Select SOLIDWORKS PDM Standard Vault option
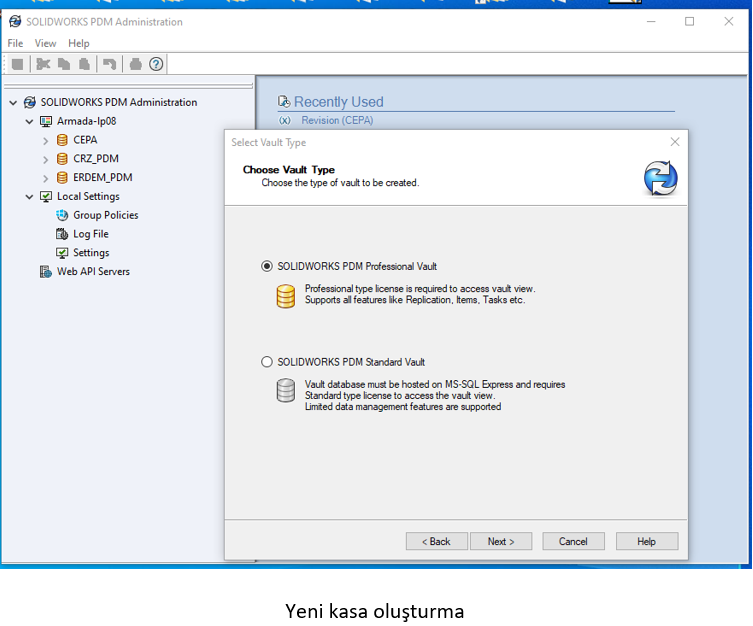 click(x=266, y=362)
